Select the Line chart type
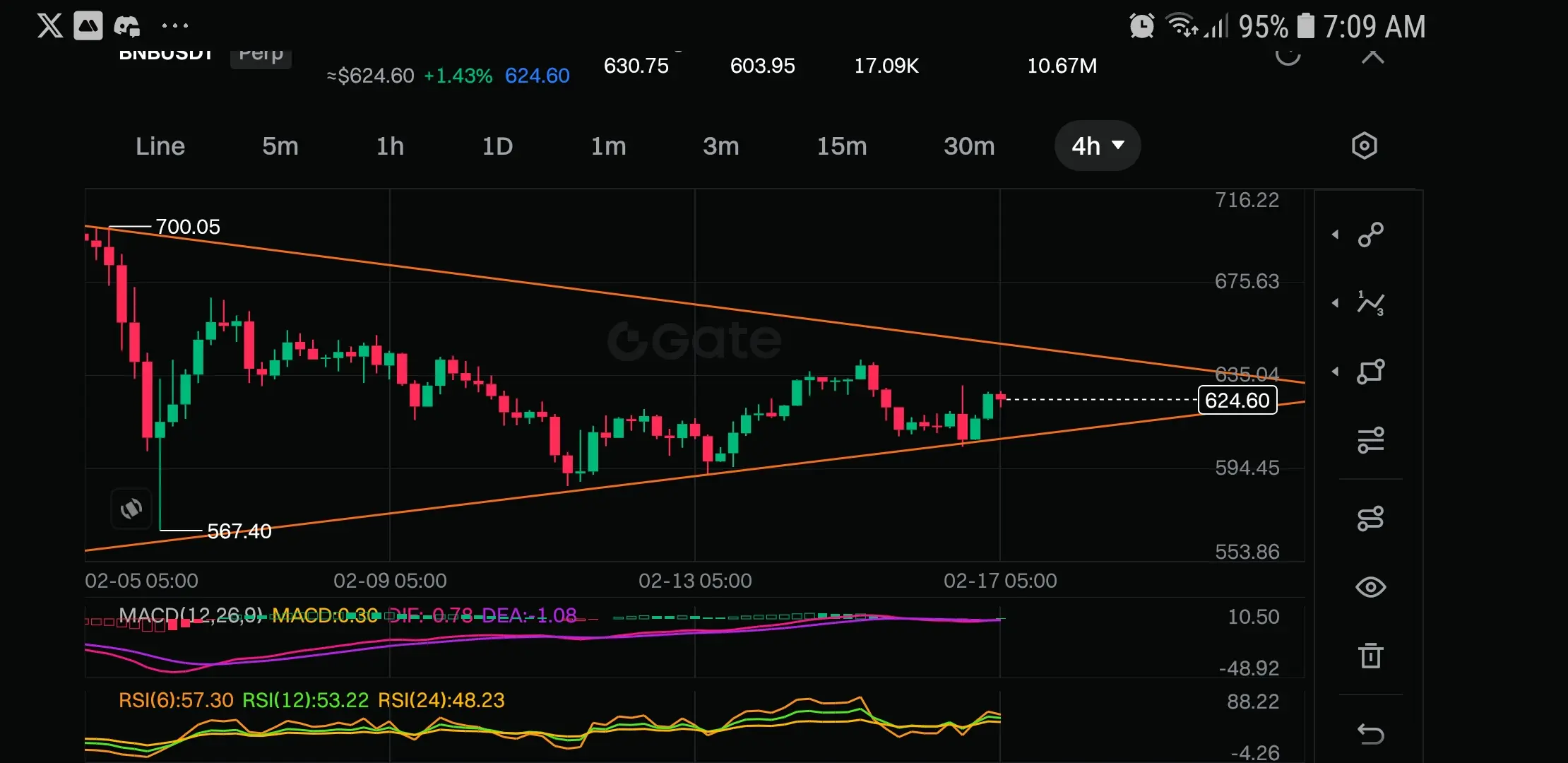 (160, 146)
